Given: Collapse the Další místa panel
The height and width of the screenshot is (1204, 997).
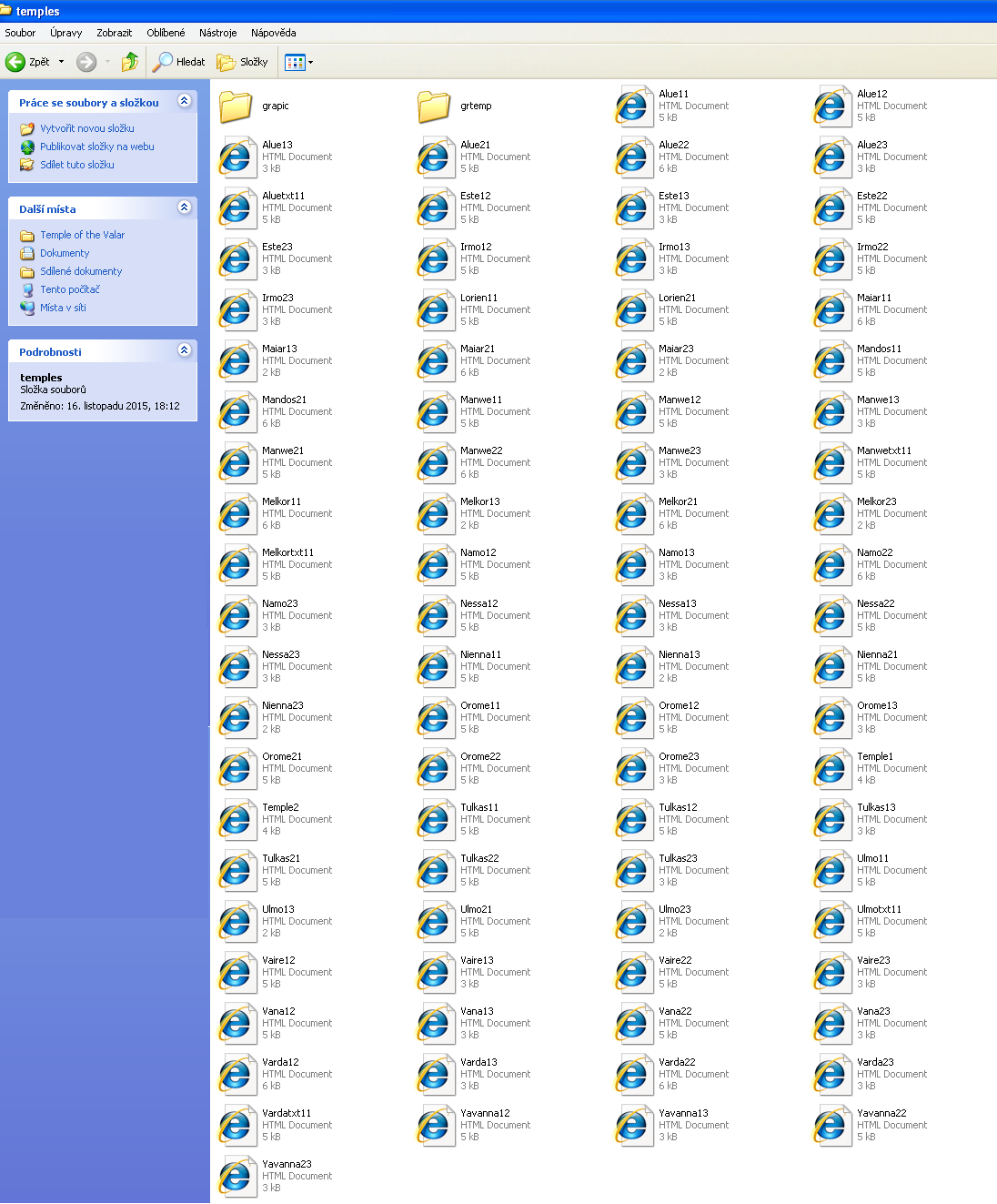Looking at the screenshot, I should 185,207.
